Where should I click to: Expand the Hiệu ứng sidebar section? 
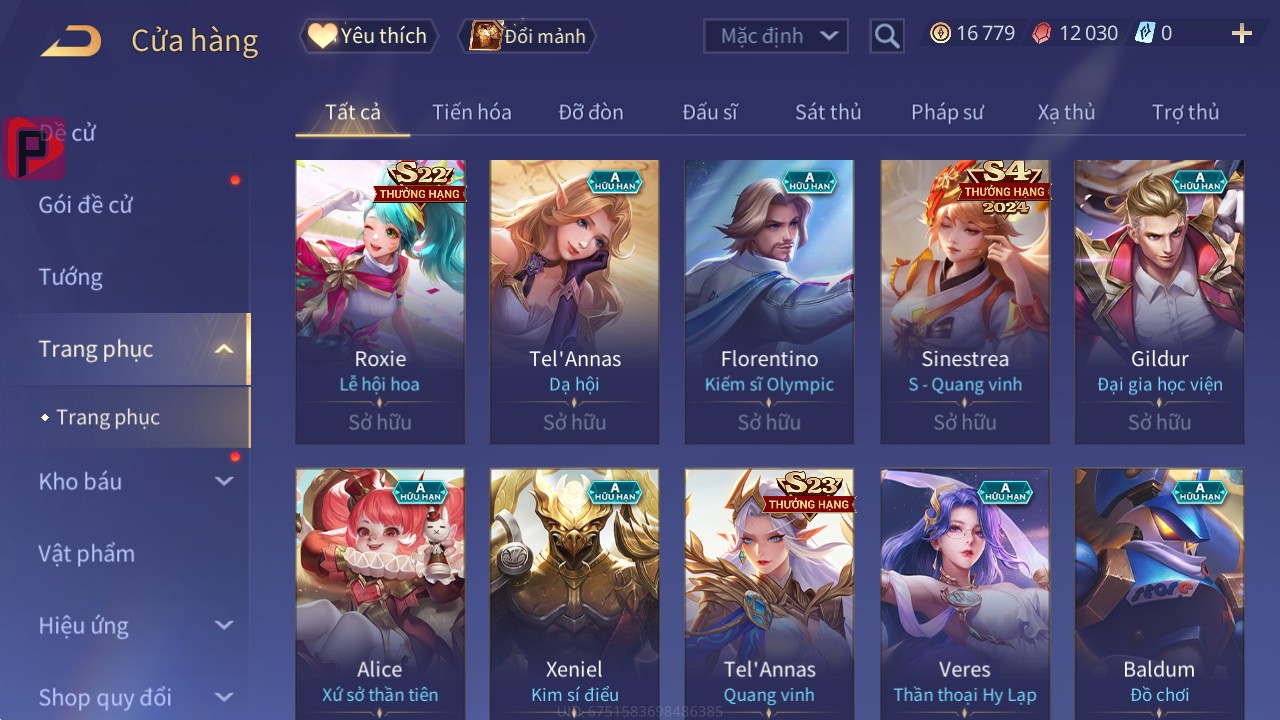[224, 625]
